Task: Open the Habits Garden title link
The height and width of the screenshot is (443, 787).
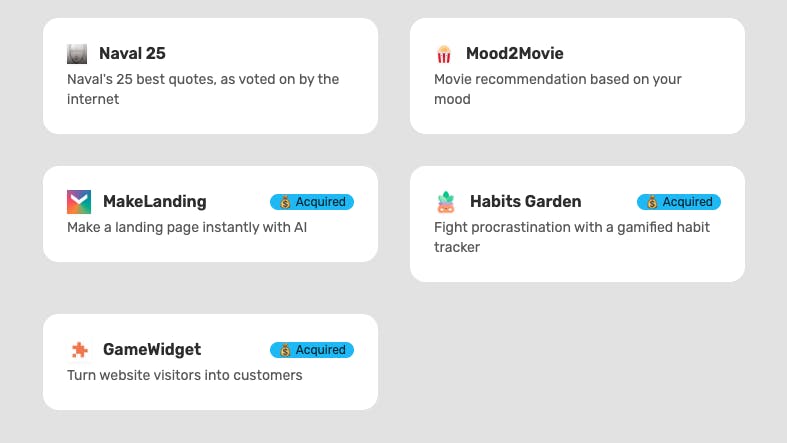Action: [x=525, y=201]
